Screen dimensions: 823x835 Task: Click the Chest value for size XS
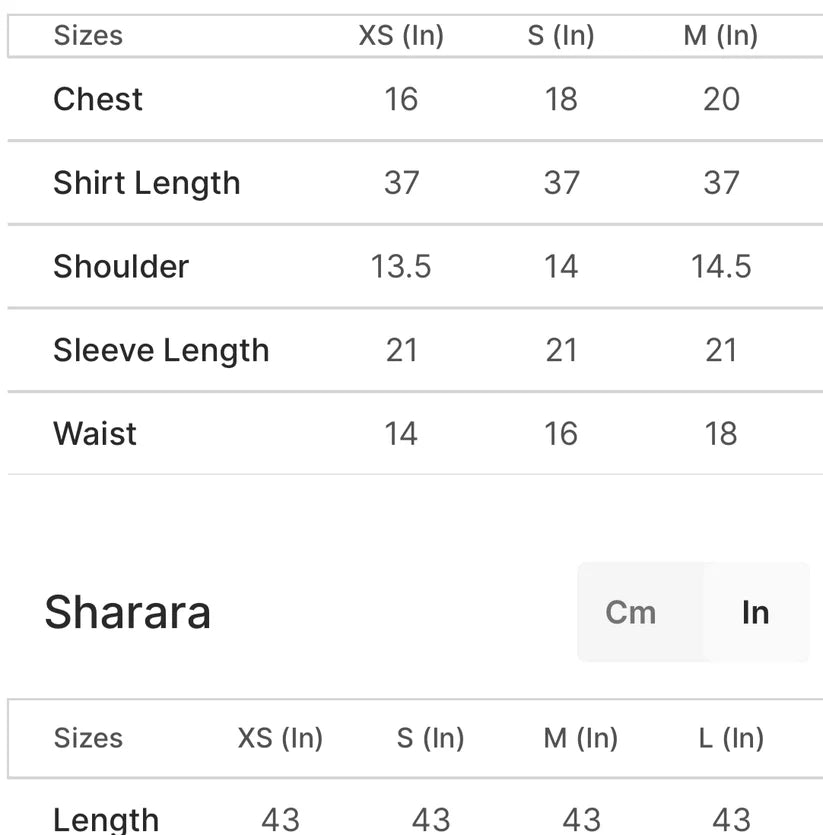[x=401, y=99]
